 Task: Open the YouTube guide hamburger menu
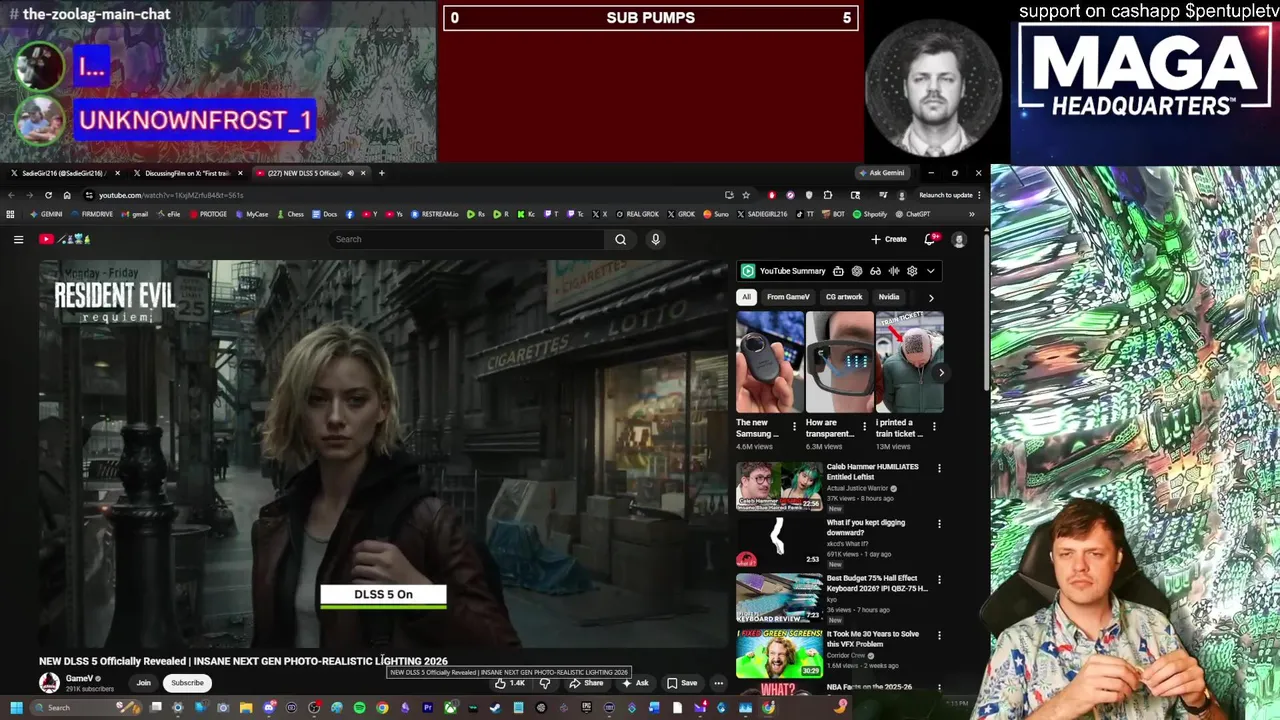[x=18, y=239]
